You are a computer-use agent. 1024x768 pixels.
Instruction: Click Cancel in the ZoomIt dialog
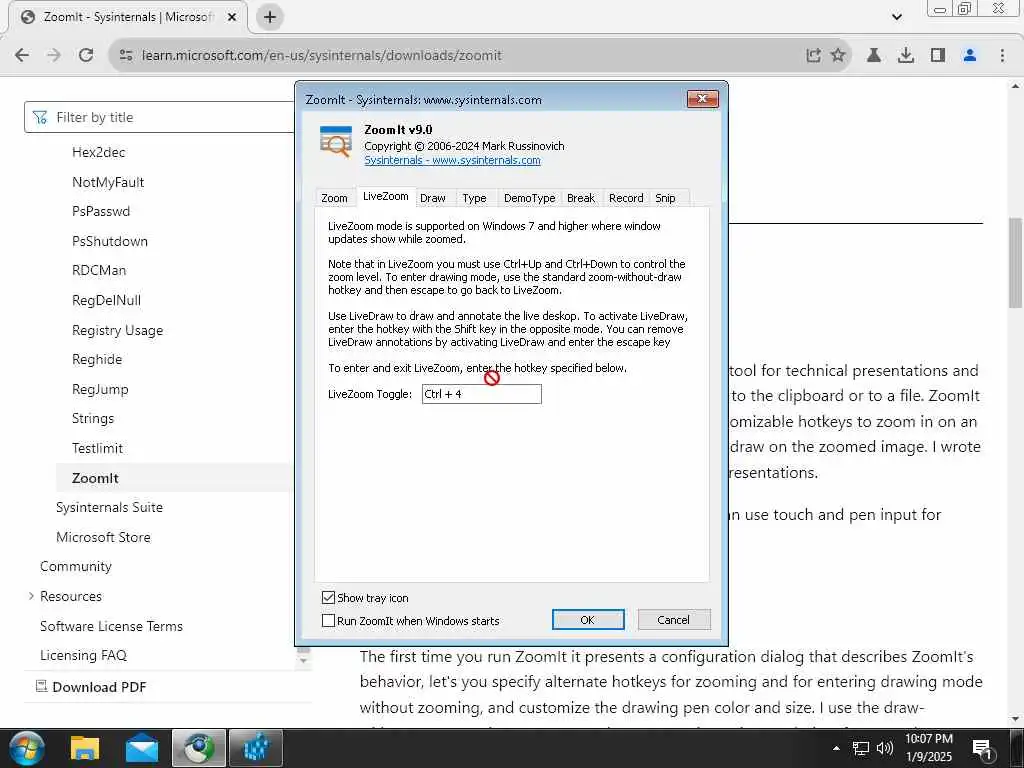tap(673, 620)
